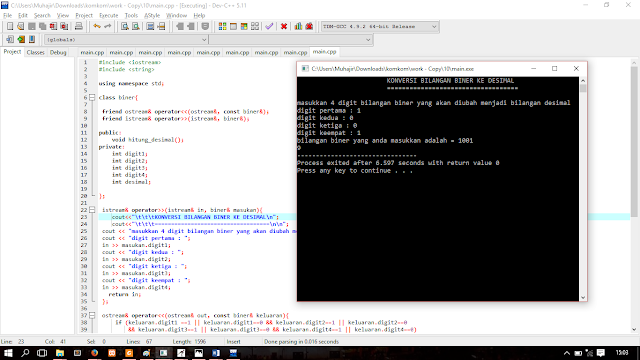Click the Save toolbar icon
The width and height of the screenshot is (640, 360).
(x=31, y=27)
